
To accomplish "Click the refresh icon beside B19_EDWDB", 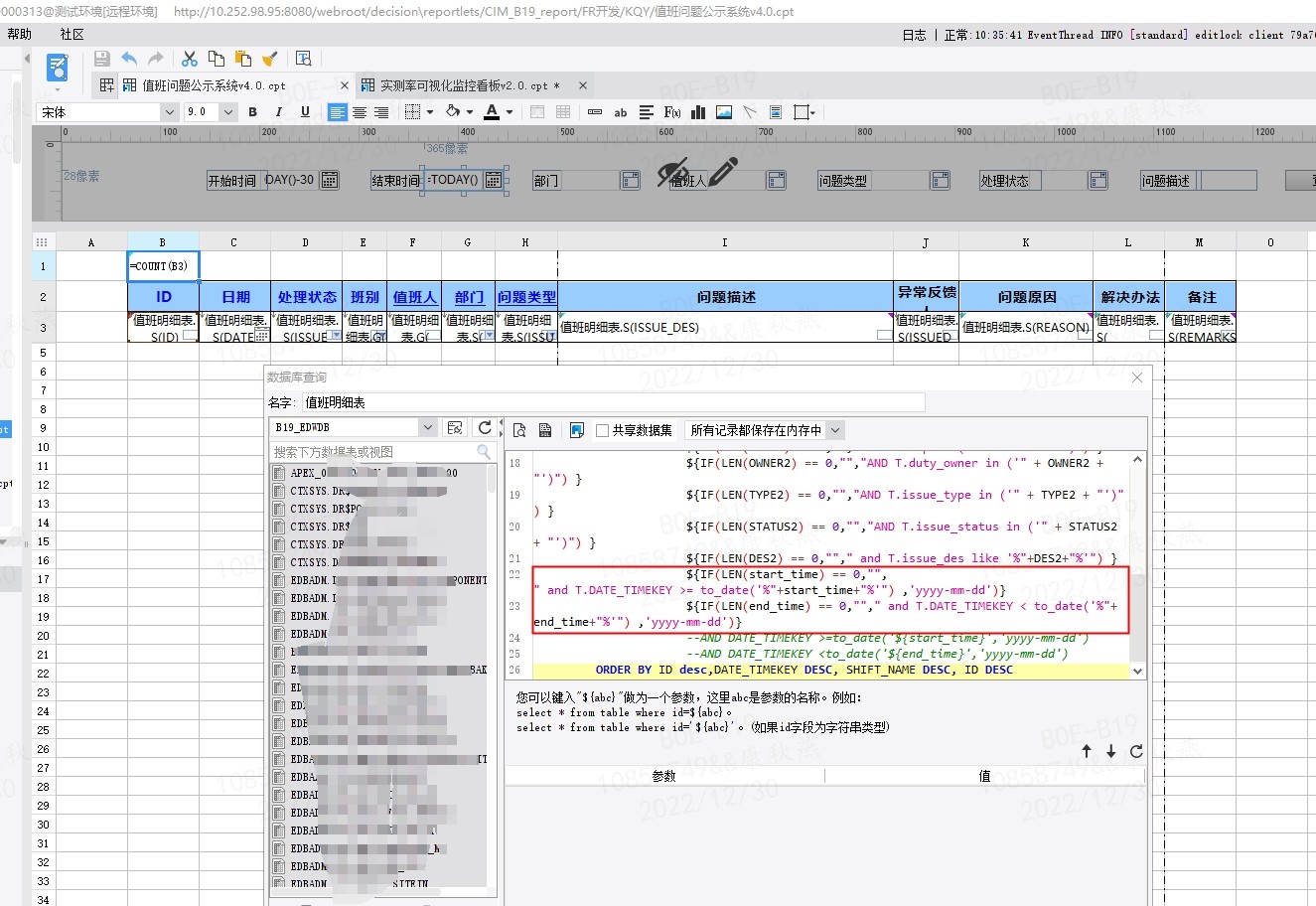I will coord(485,428).
